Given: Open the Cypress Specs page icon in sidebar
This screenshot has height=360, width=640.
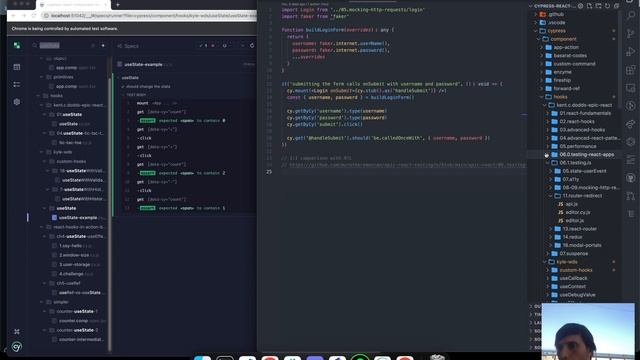Looking at the screenshot, I should pyautogui.click(x=17, y=67).
